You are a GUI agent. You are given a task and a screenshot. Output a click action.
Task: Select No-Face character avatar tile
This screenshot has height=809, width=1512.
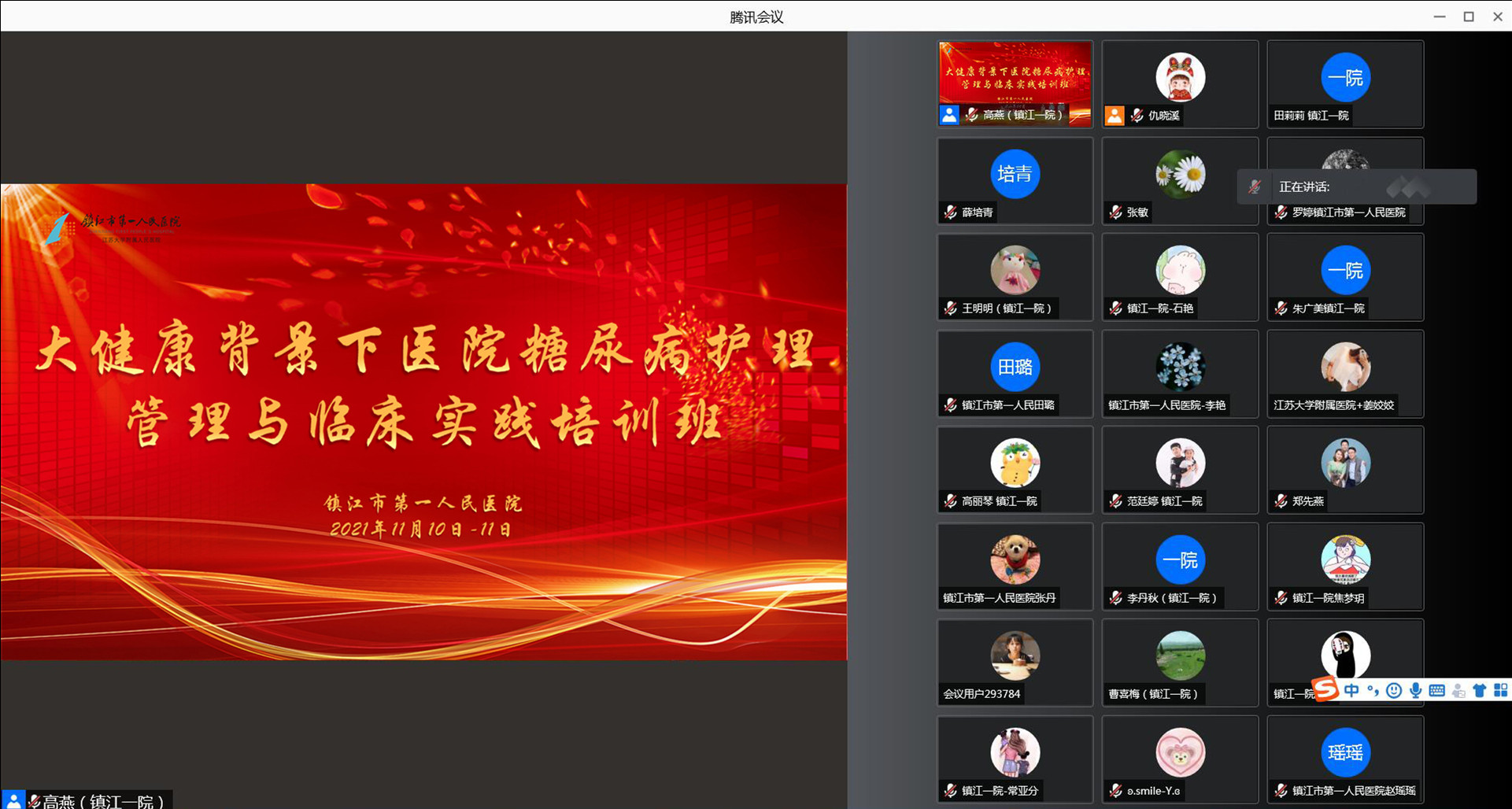coord(1345,656)
